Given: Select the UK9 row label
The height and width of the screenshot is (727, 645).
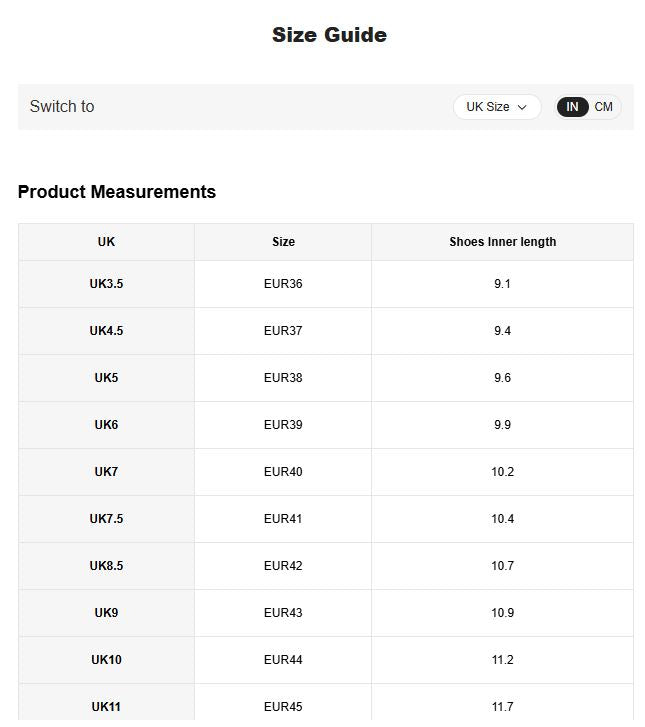Looking at the screenshot, I should pos(106,612).
